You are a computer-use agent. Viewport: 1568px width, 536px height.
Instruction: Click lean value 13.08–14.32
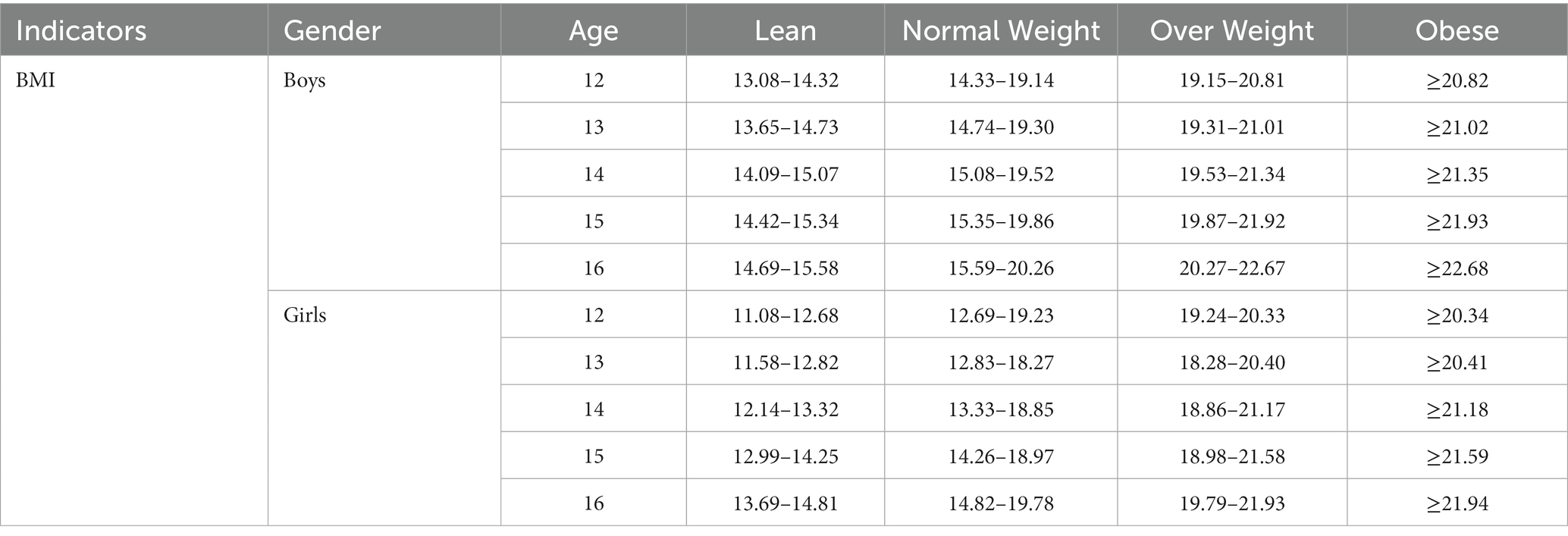(786, 80)
